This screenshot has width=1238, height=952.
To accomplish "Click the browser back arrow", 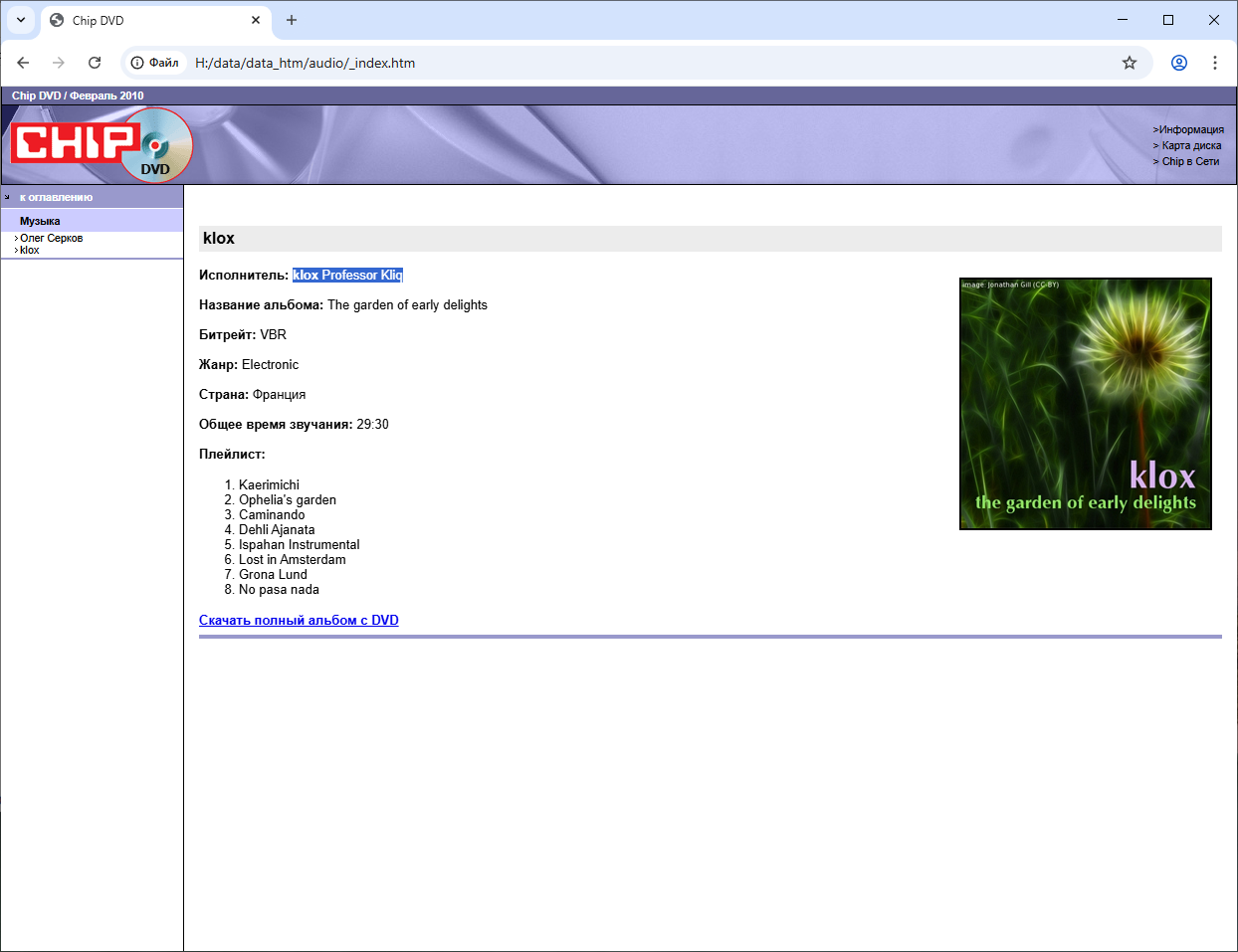I will pos(23,63).
